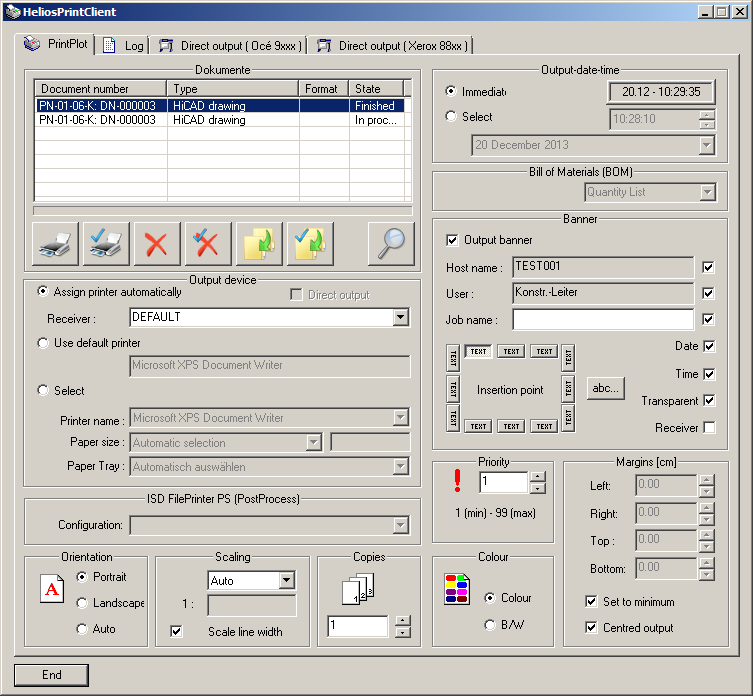Switch to the Log tab

123,46
